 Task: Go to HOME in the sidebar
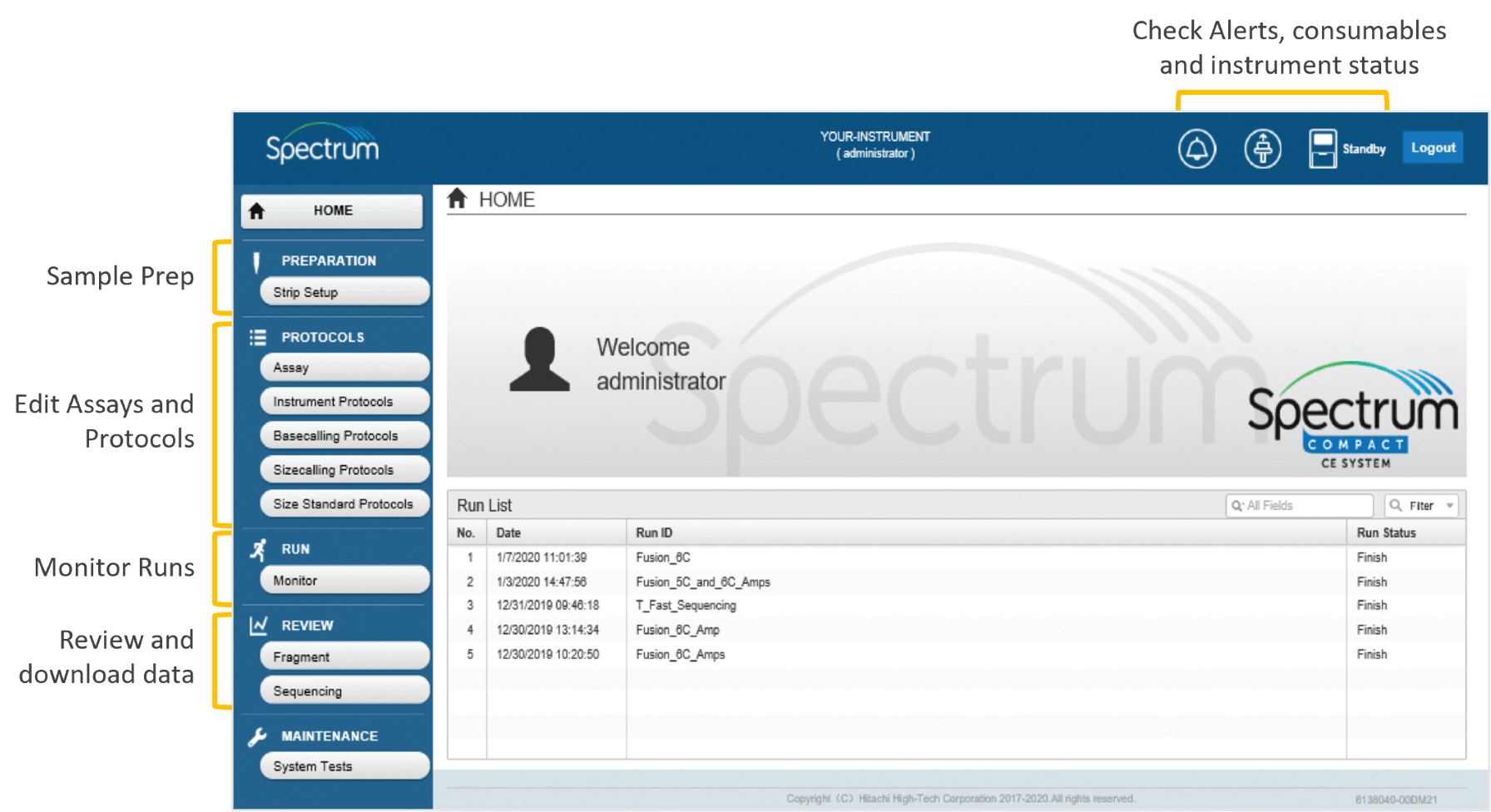point(332,210)
